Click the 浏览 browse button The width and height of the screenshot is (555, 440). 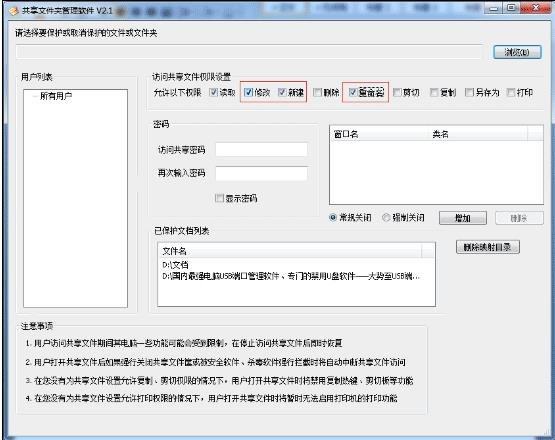coord(517,52)
